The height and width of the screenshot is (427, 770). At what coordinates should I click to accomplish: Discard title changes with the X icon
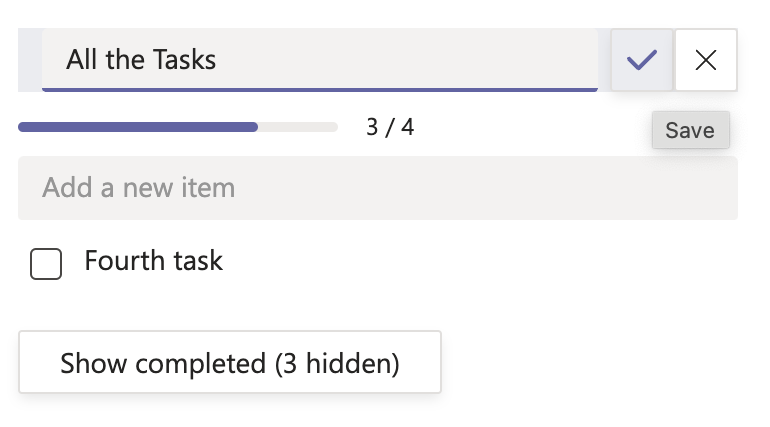706,60
